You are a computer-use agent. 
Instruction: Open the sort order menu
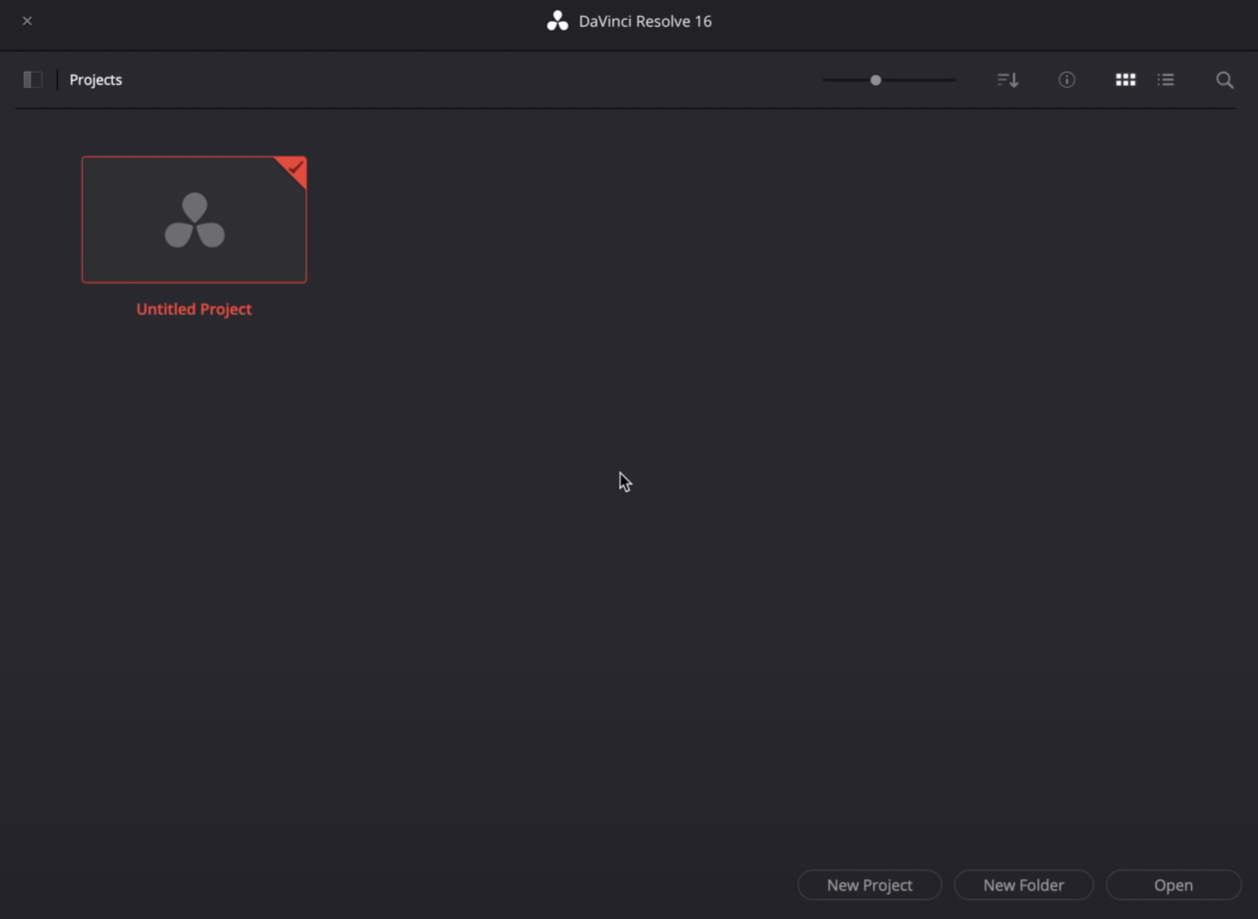pyautogui.click(x=1008, y=80)
